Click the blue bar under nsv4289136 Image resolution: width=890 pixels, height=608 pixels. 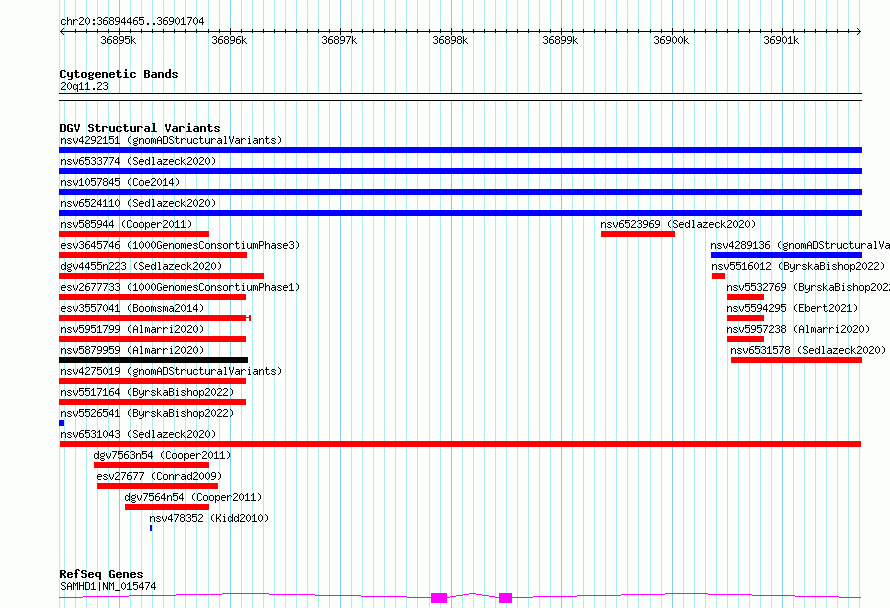click(786, 255)
